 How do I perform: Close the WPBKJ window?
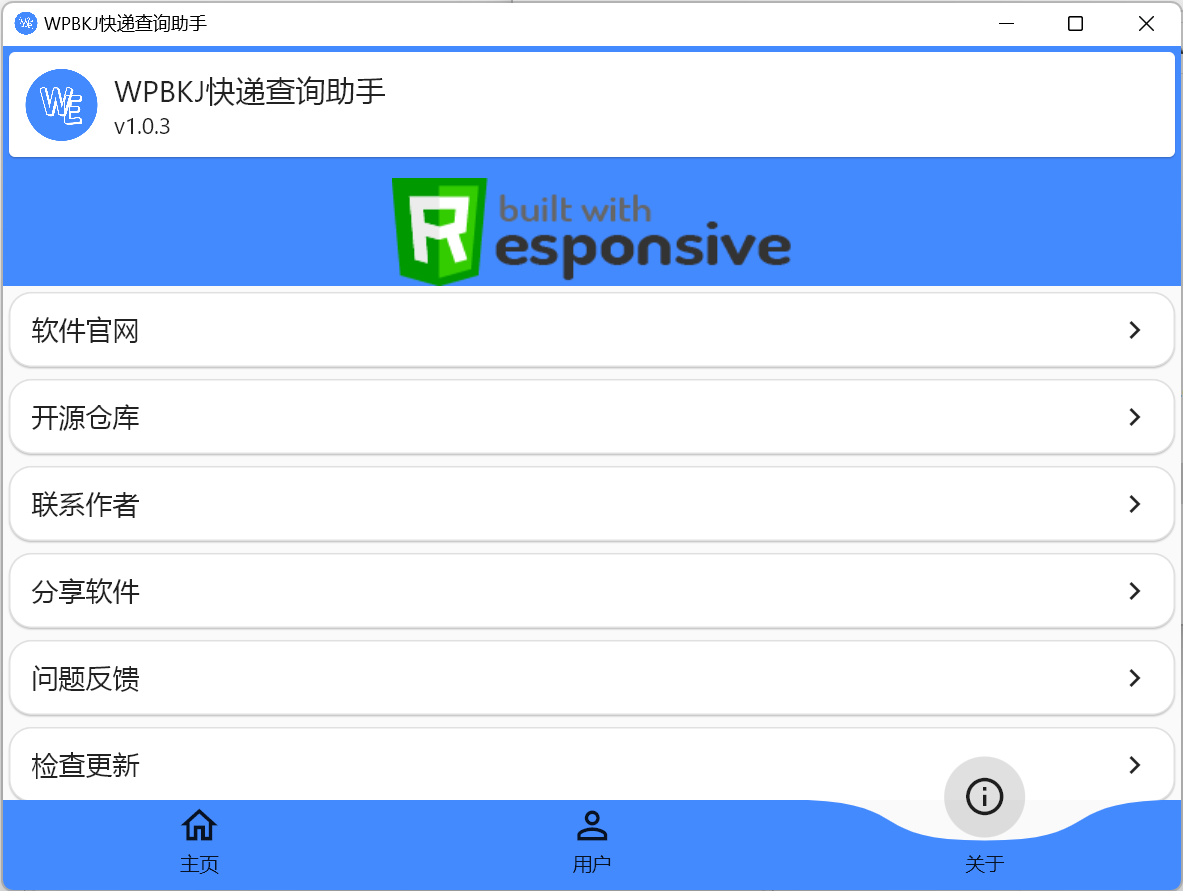(1146, 23)
